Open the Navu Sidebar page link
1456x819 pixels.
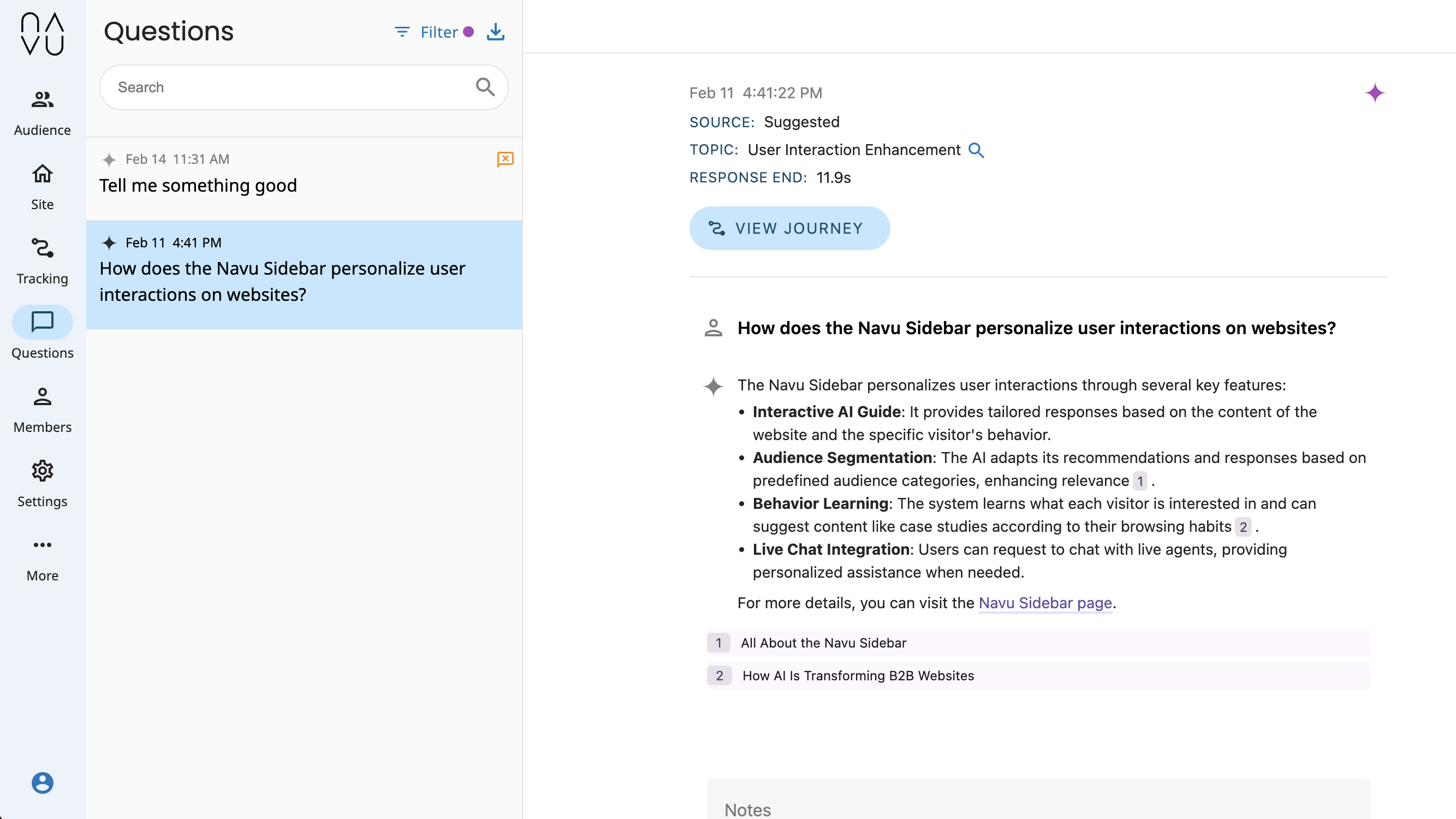click(1045, 603)
